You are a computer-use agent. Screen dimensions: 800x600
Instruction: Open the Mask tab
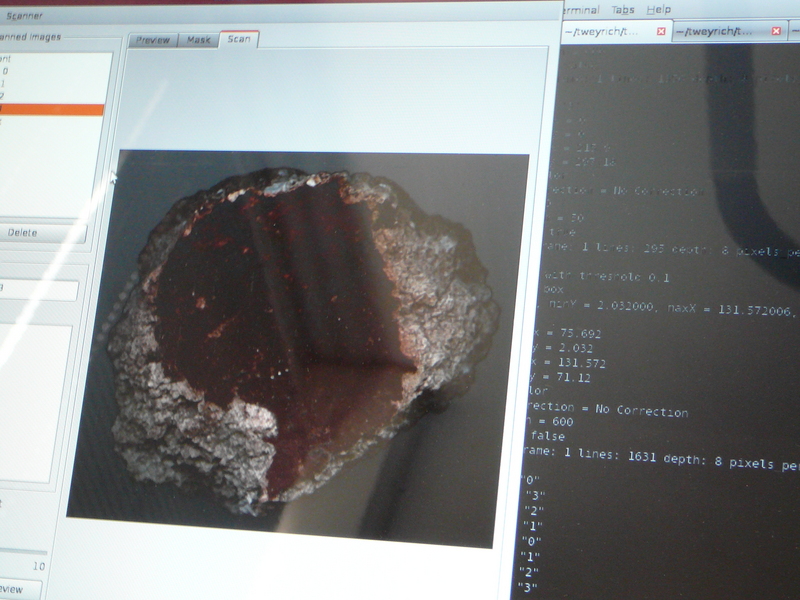[x=198, y=40]
